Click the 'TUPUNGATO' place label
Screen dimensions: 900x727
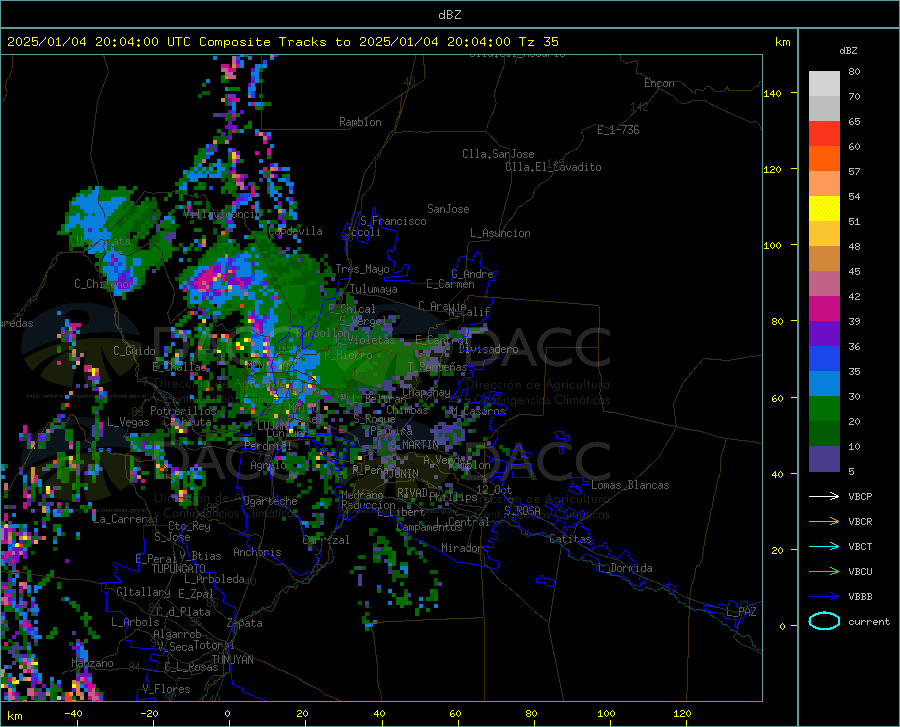[x=179, y=569]
